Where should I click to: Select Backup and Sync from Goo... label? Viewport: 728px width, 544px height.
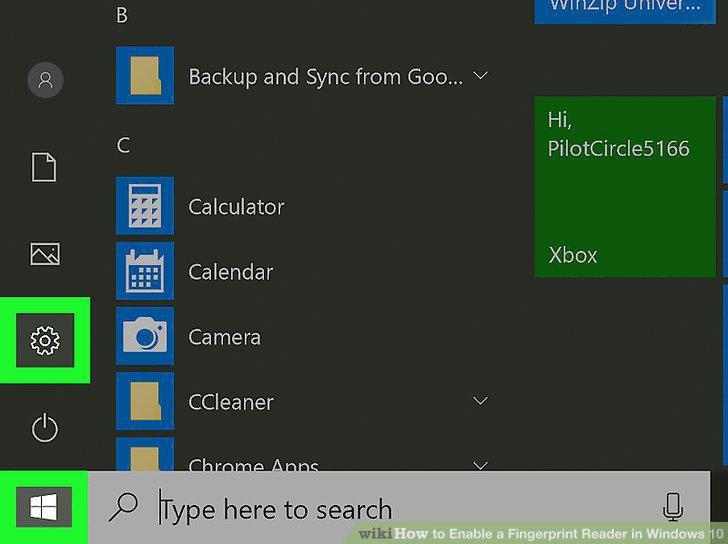pos(325,77)
